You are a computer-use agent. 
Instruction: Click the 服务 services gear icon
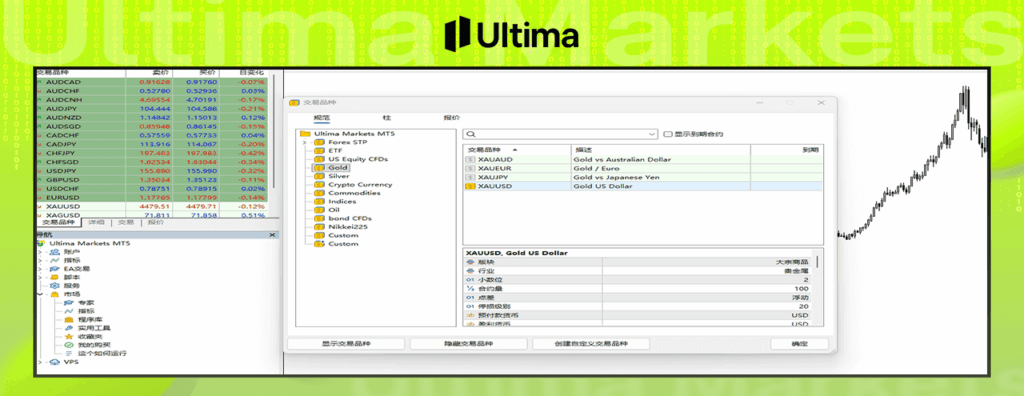pyautogui.click(x=56, y=286)
